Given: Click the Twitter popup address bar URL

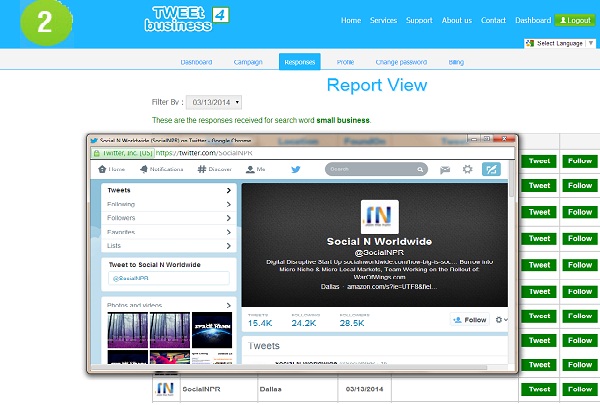Looking at the screenshot, I should click(x=204, y=153).
